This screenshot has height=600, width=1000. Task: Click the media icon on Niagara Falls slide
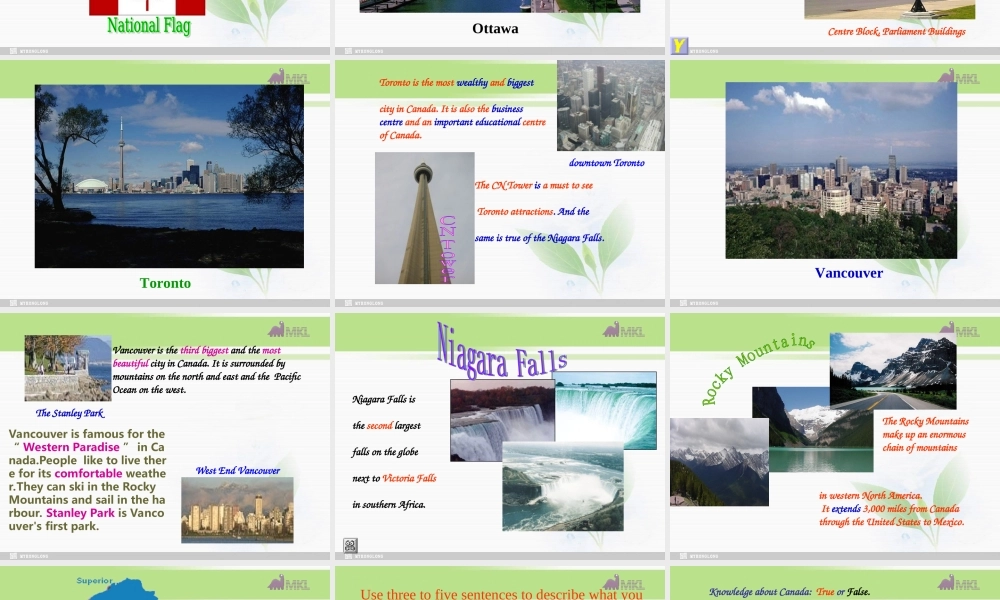(350, 545)
